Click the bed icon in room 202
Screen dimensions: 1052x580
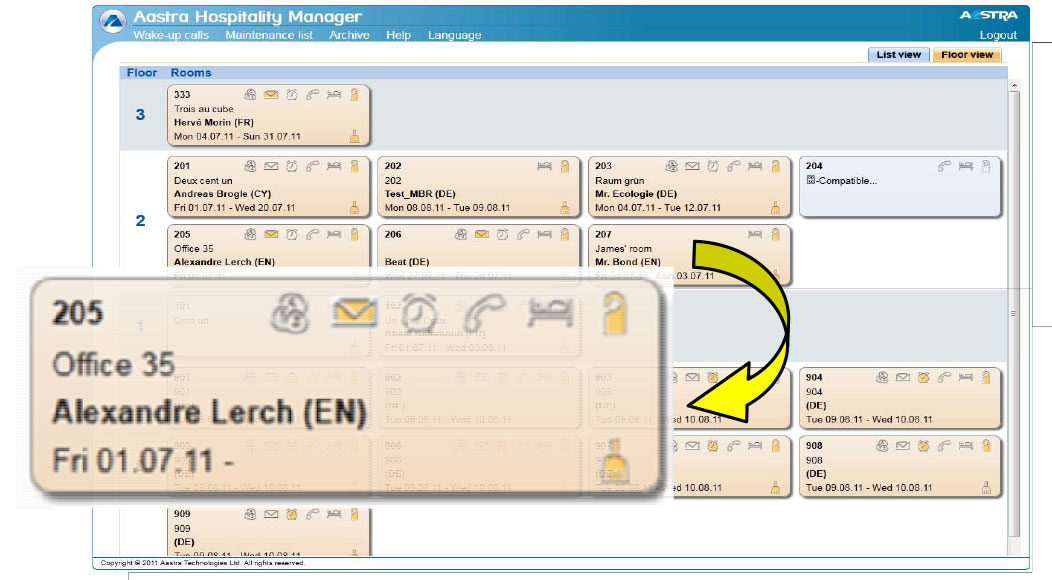tap(545, 166)
